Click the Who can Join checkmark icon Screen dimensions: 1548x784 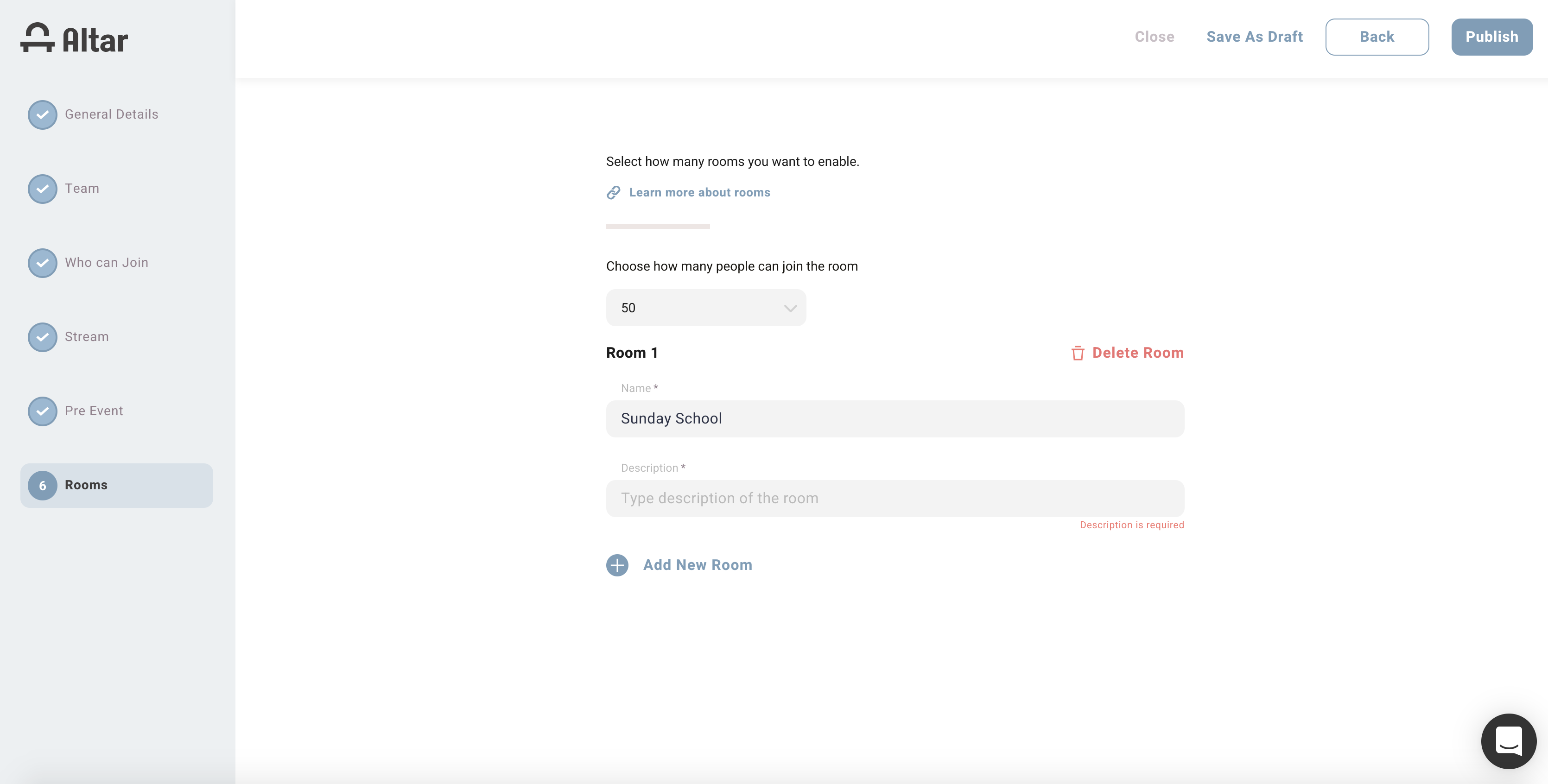click(x=42, y=263)
